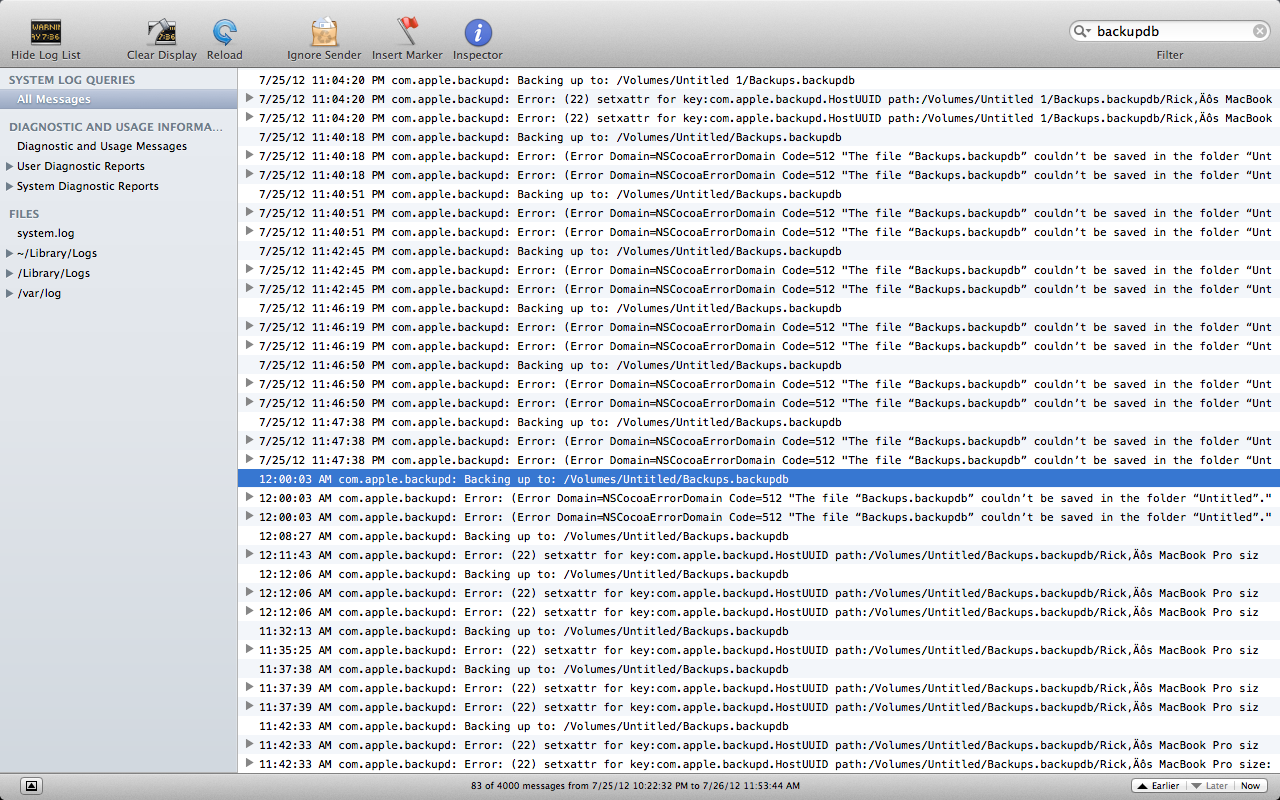The image size is (1280, 800).
Task: Expand 12:11:43 AM setxattr error row
Action: [x=249, y=554]
